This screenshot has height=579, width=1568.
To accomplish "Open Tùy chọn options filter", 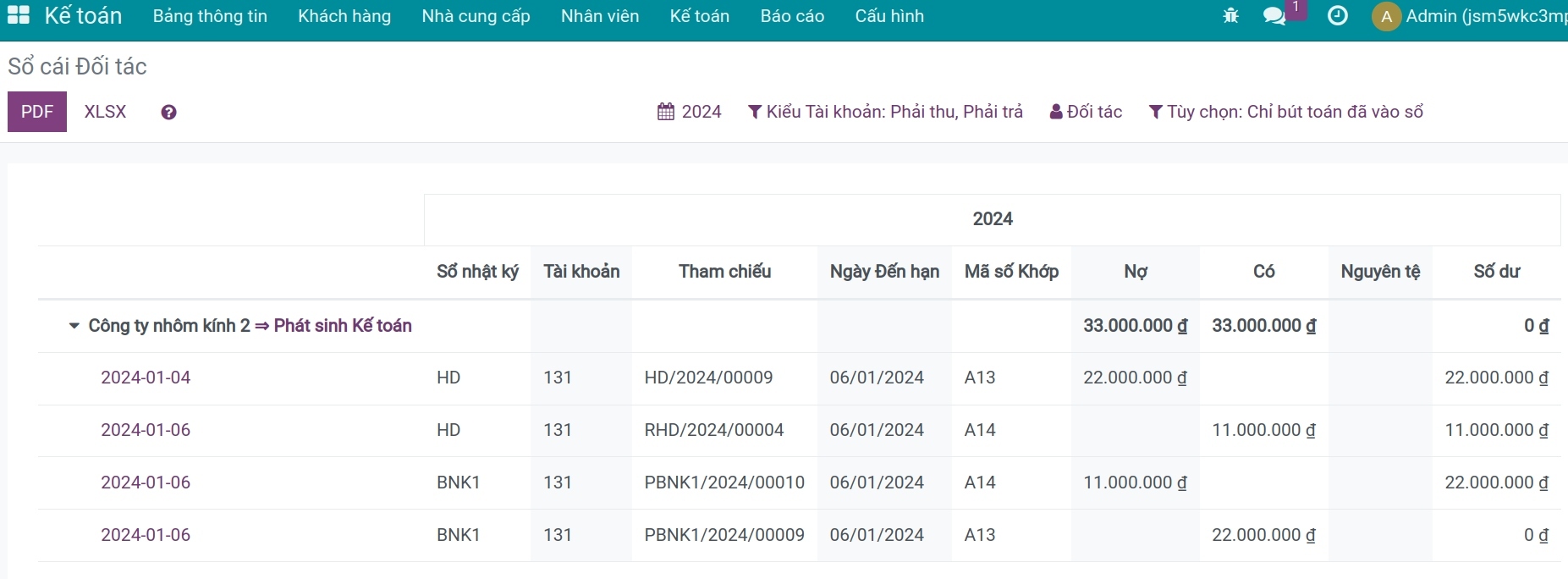I will pos(1286,112).
